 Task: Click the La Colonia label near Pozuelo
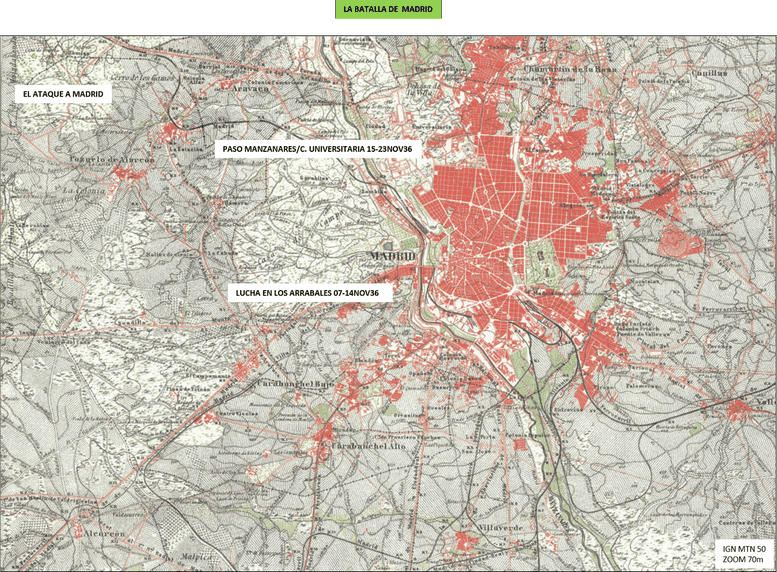[84, 190]
